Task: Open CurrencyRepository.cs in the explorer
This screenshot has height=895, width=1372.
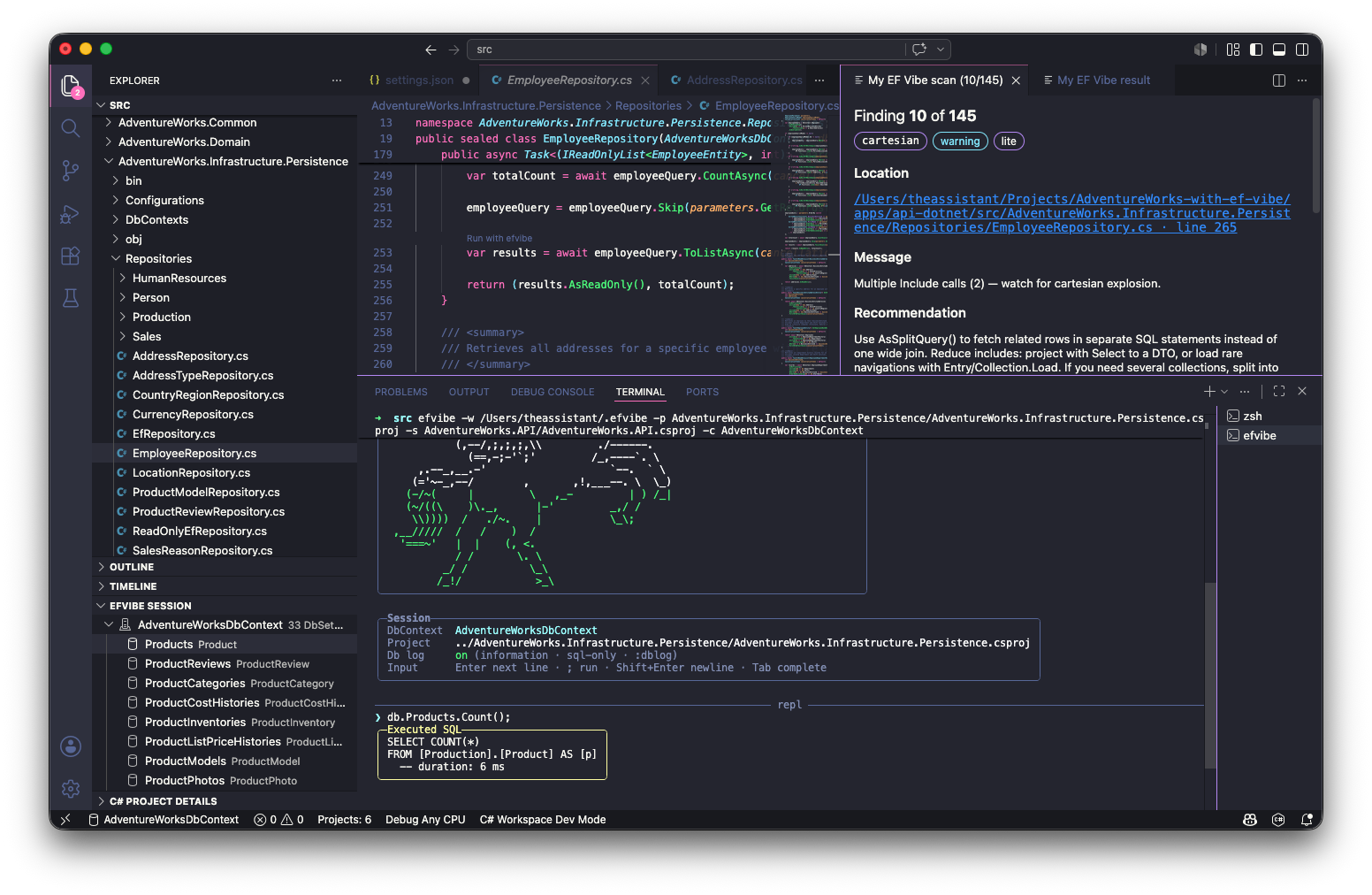Action: pos(193,414)
